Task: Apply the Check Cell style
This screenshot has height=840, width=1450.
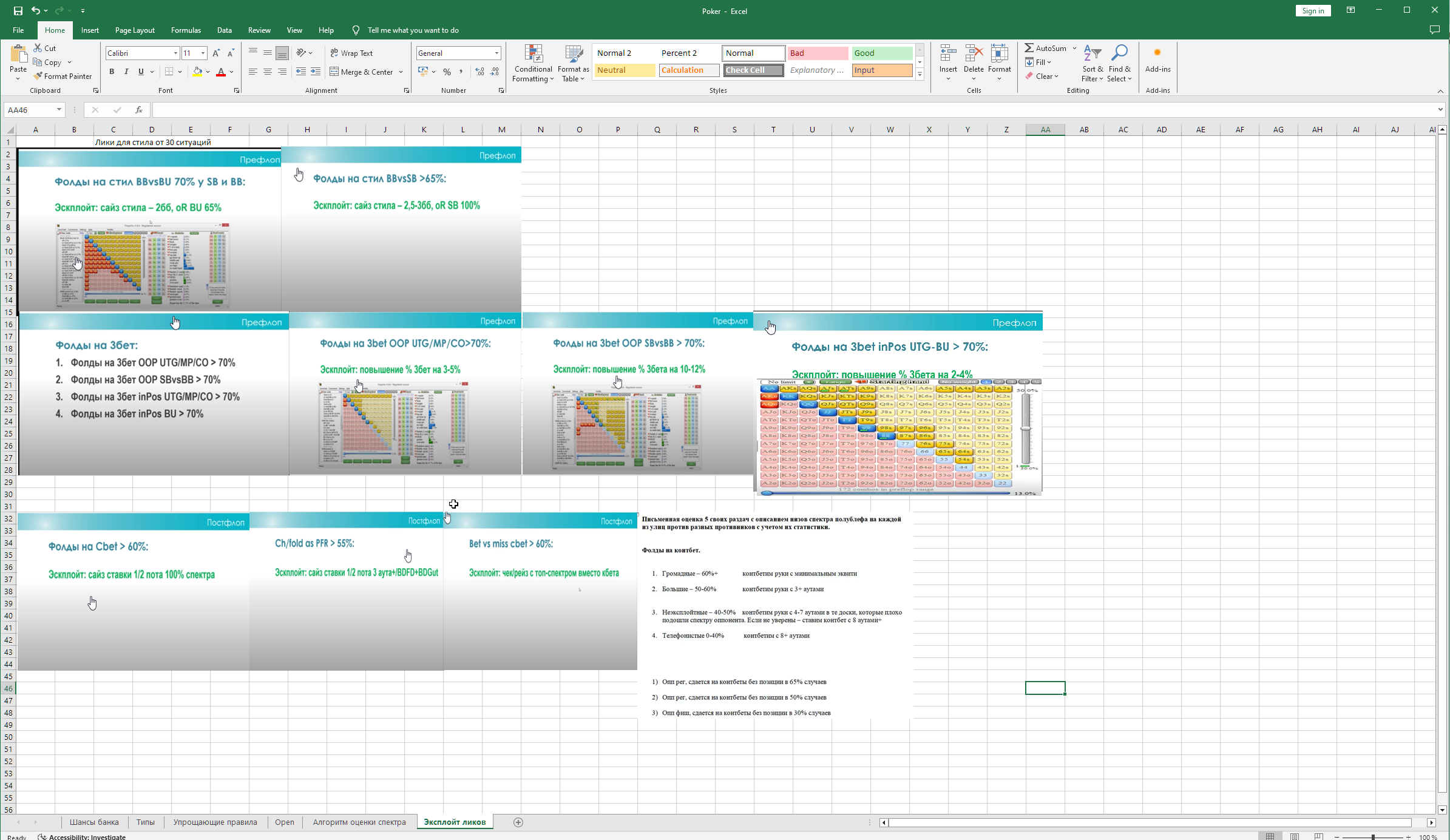Action: pyautogui.click(x=753, y=70)
